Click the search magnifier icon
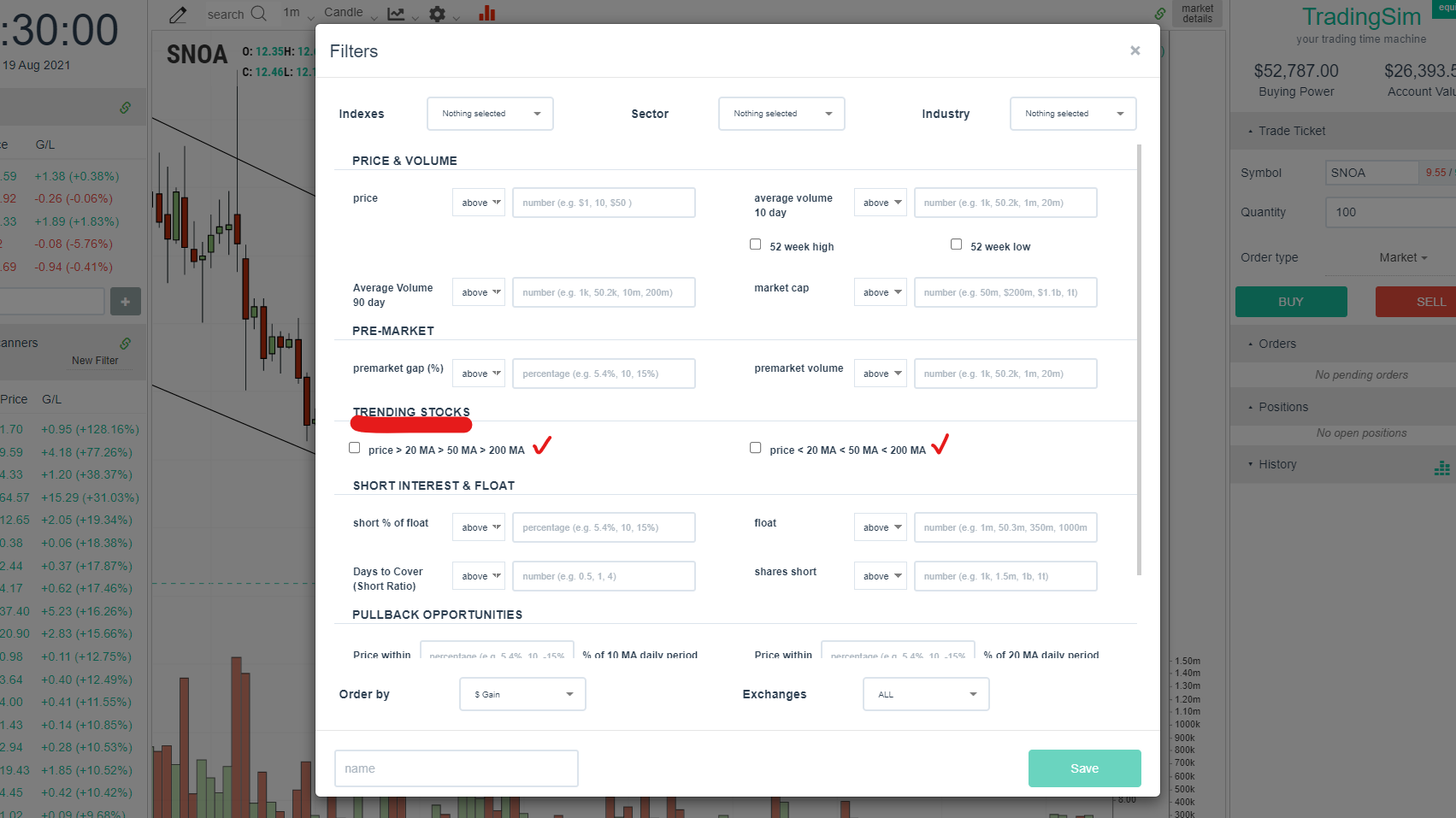The image size is (1456, 818). [259, 14]
